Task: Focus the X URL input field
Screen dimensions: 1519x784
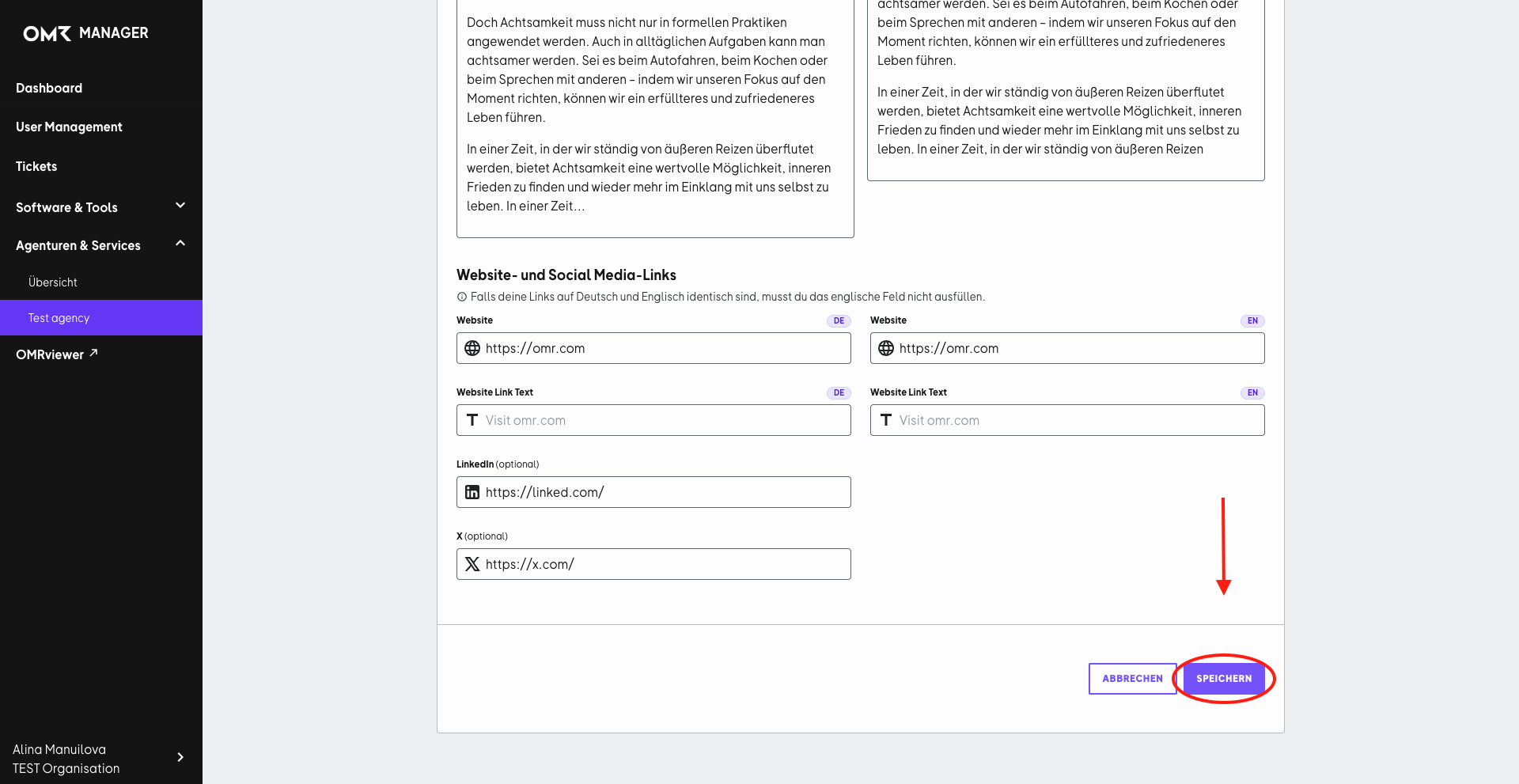Action: [x=653, y=564]
